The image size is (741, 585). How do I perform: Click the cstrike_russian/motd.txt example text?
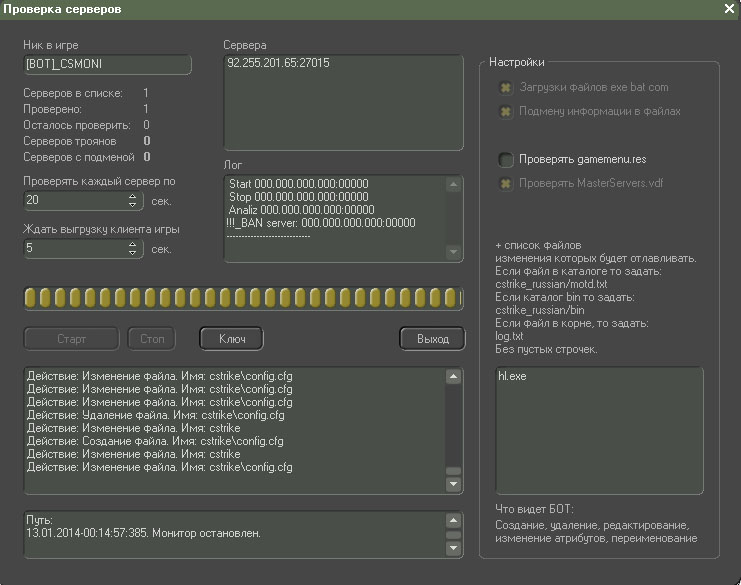[551, 284]
